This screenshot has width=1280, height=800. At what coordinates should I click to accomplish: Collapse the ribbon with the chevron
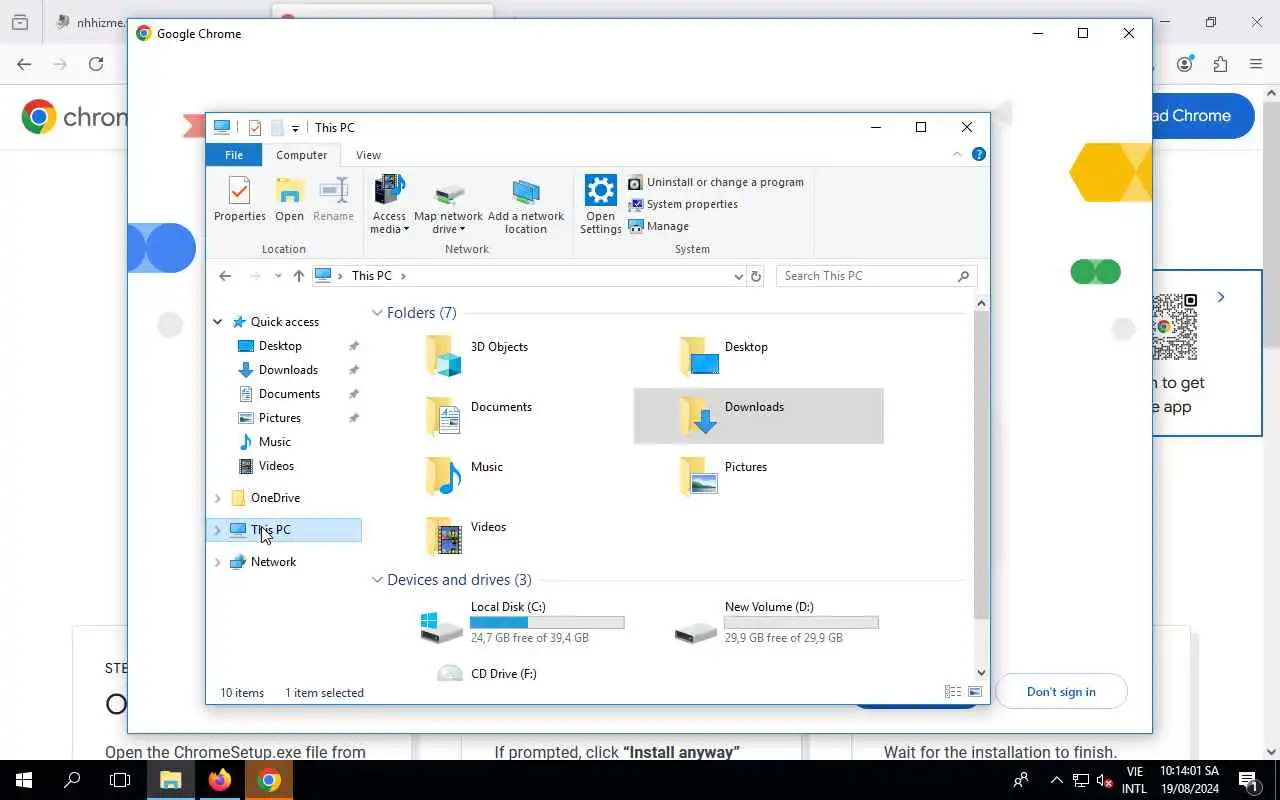(957, 154)
